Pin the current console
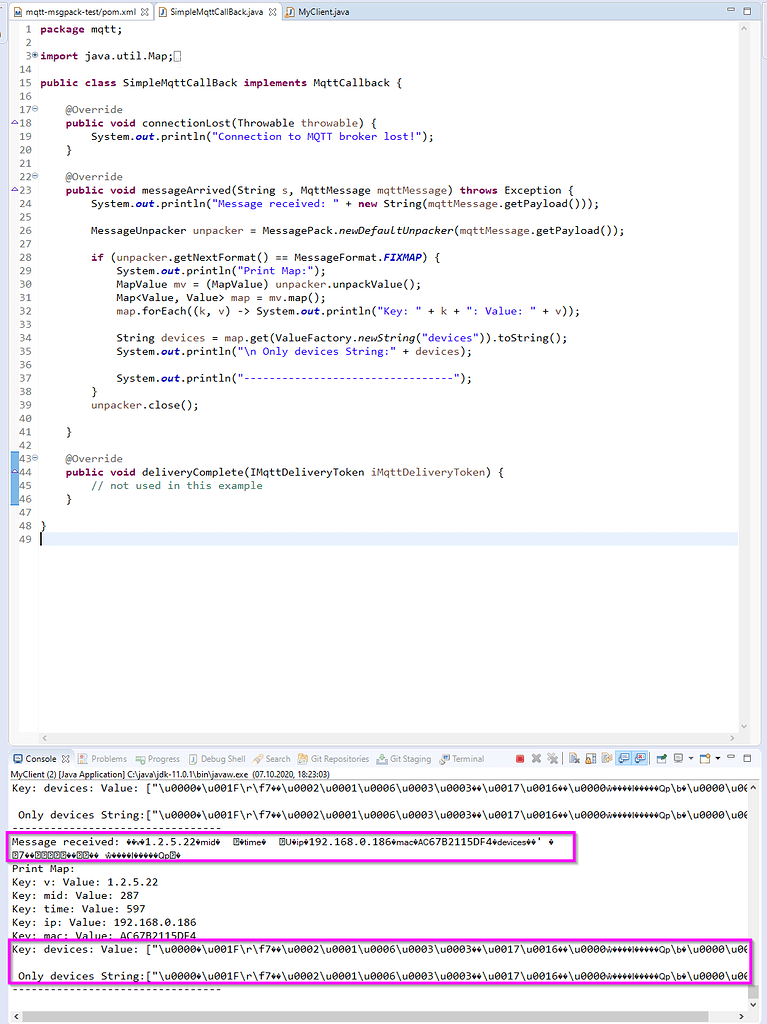This screenshot has height=1024, width=767. [662, 759]
